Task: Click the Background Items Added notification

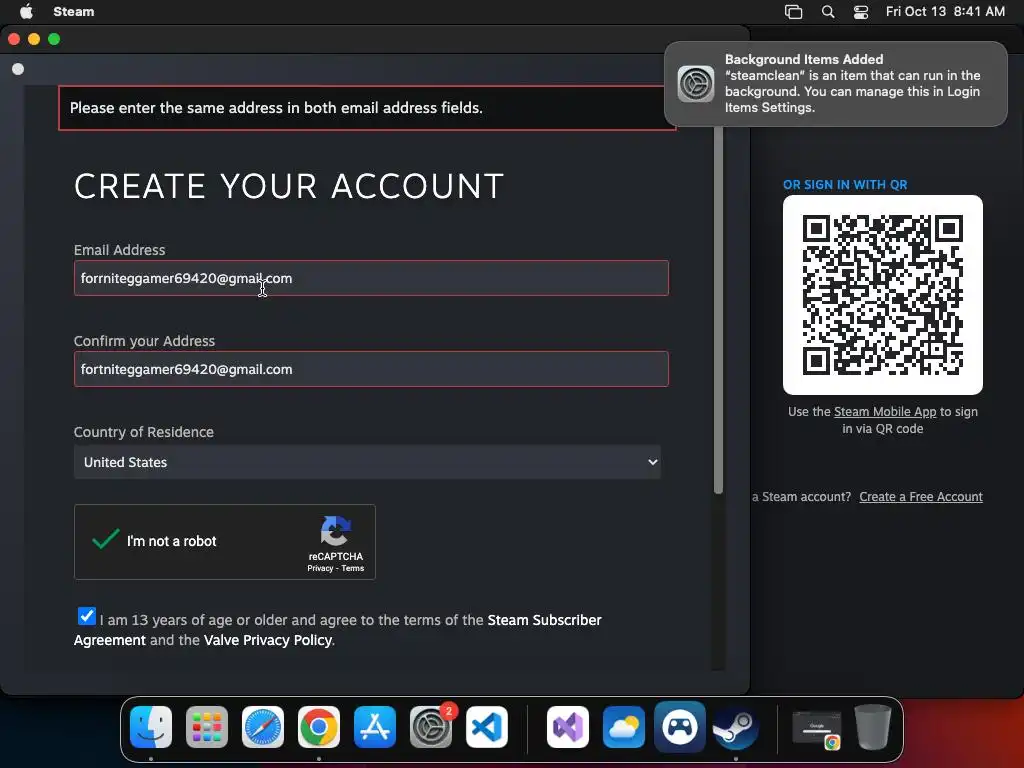Action: [x=836, y=84]
